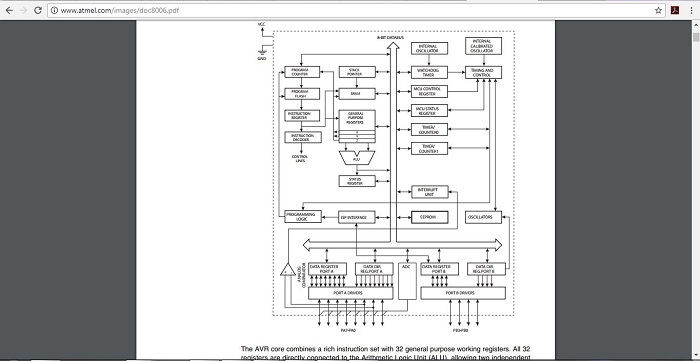Click the TIMING AND CONTROL block
700x361 pixels.
pos(483,72)
